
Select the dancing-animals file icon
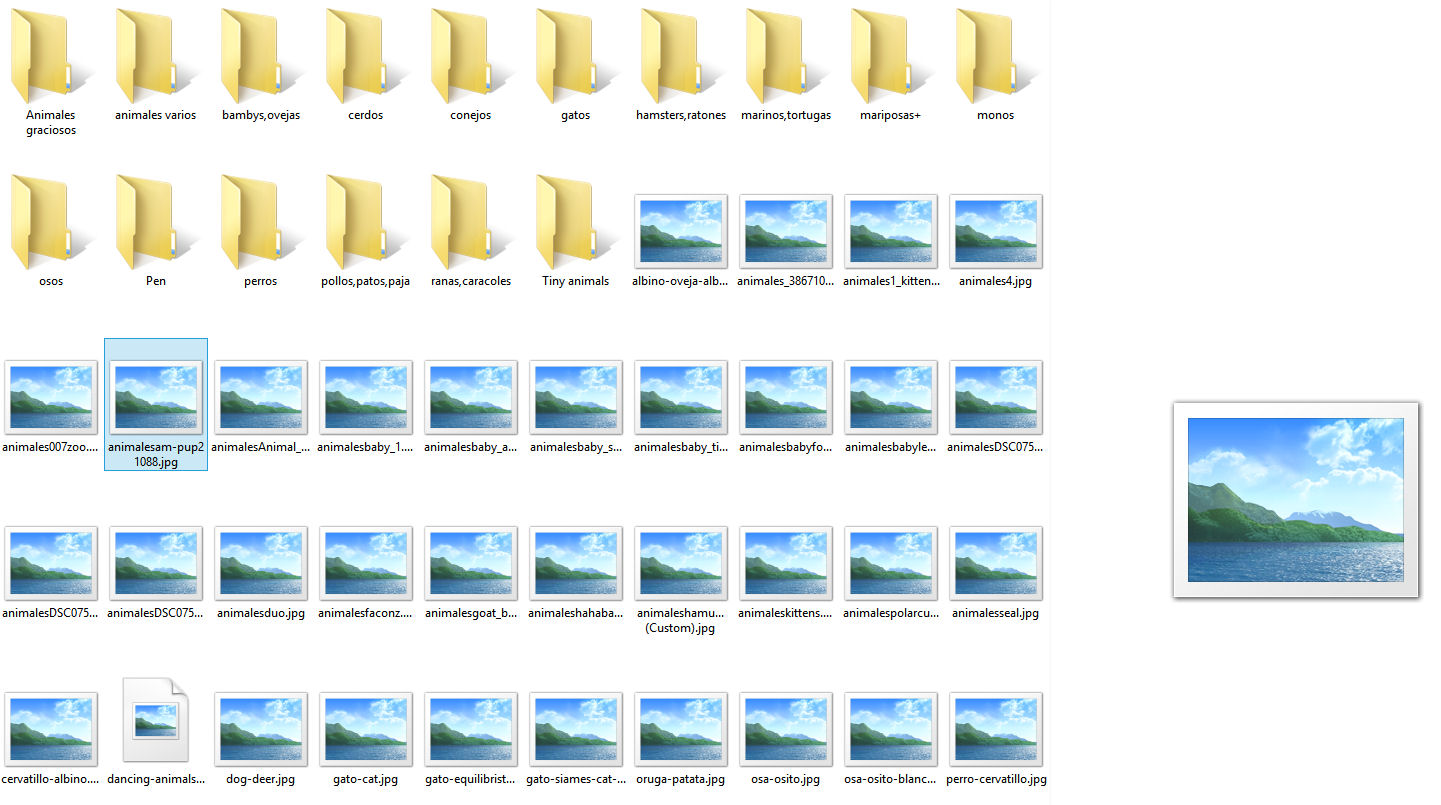pyautogui.click(x=155, y=721)
